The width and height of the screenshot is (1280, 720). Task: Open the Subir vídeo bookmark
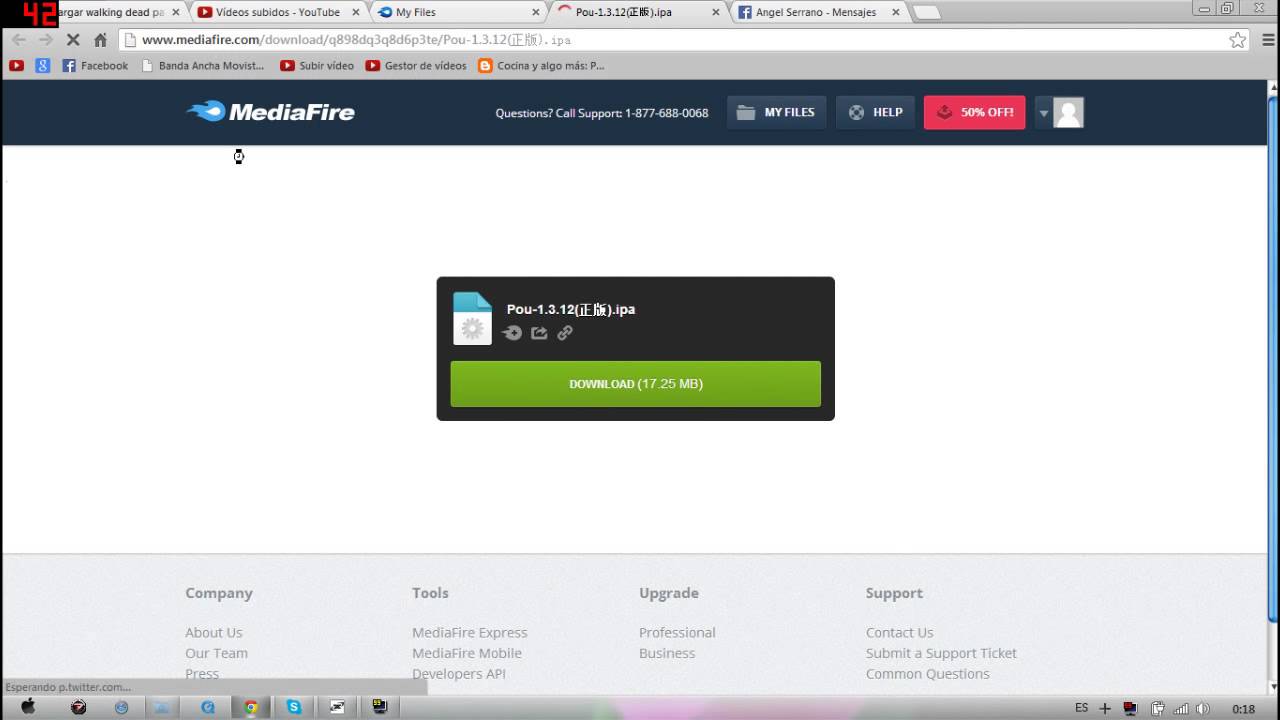(x=317, y=66)
